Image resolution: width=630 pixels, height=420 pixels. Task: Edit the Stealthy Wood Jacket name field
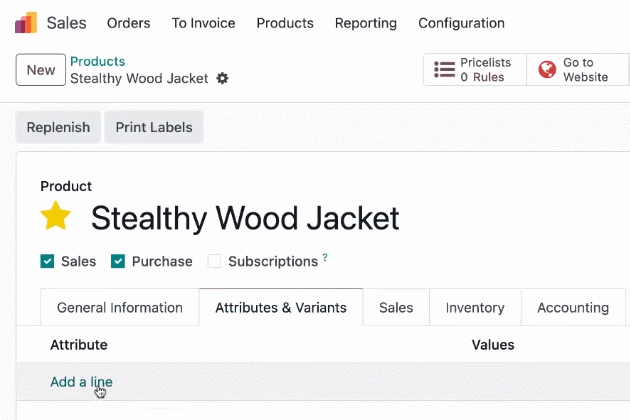[x=245, y=218]
